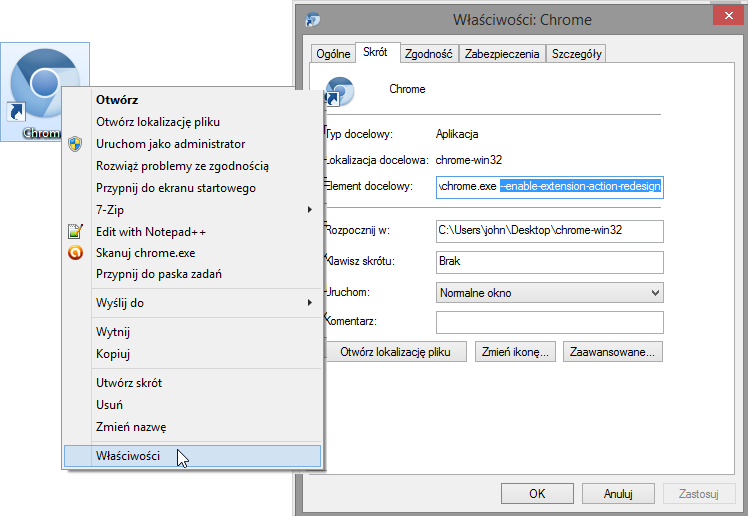
Task: Click the Klawisz skrótu field
Action: [x=550, y=262]
